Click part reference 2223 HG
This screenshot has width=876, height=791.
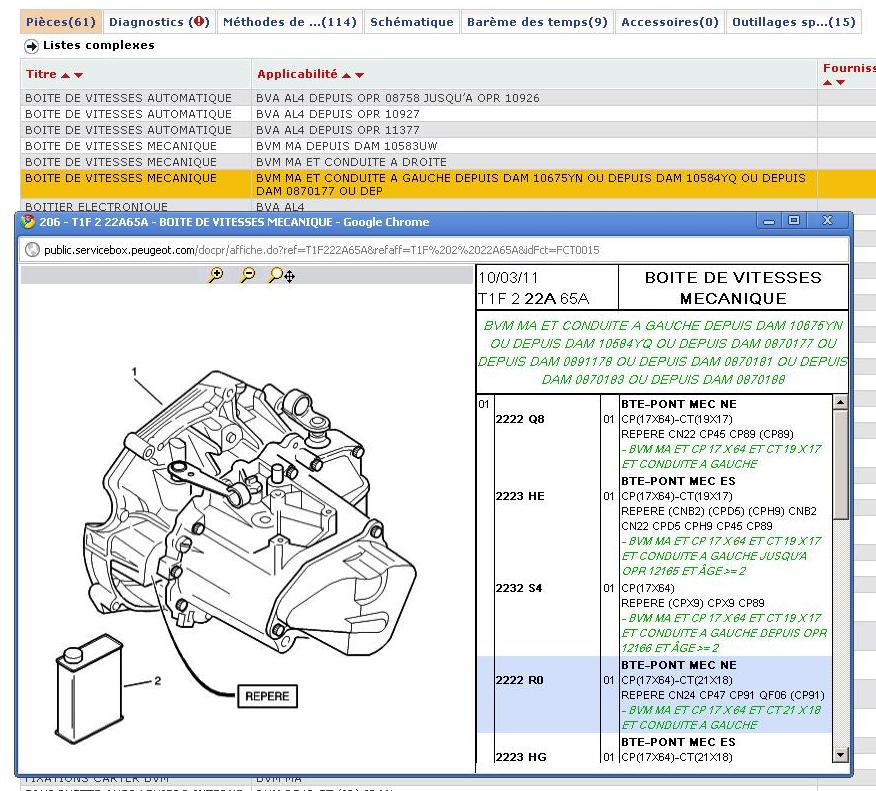(x=521, y=757)
